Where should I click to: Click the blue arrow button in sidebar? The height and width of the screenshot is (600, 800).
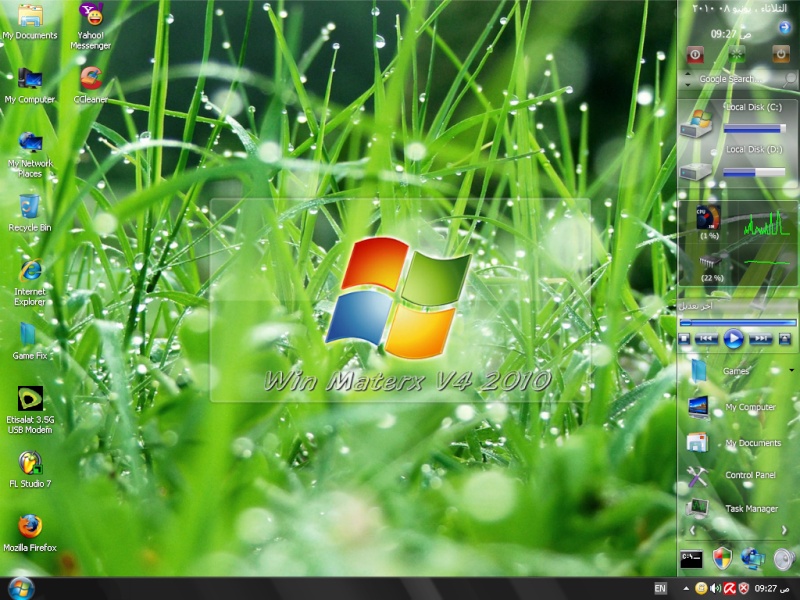[x=784, y=28]
